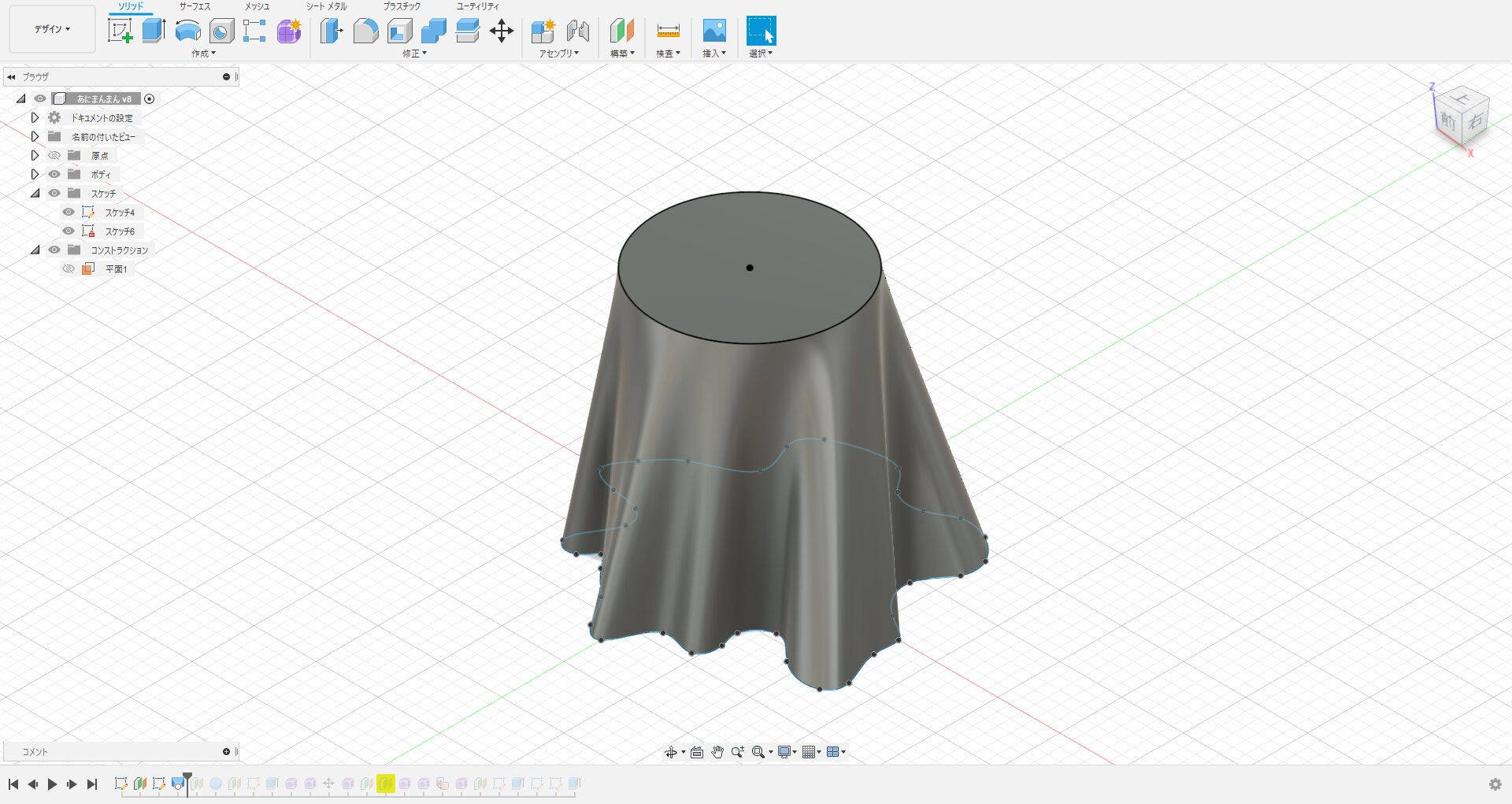The width and height of the screenshot is (1512, 804).
Task: Click the activate radio button for あにまんまん v8
Action: pos(150,98)
